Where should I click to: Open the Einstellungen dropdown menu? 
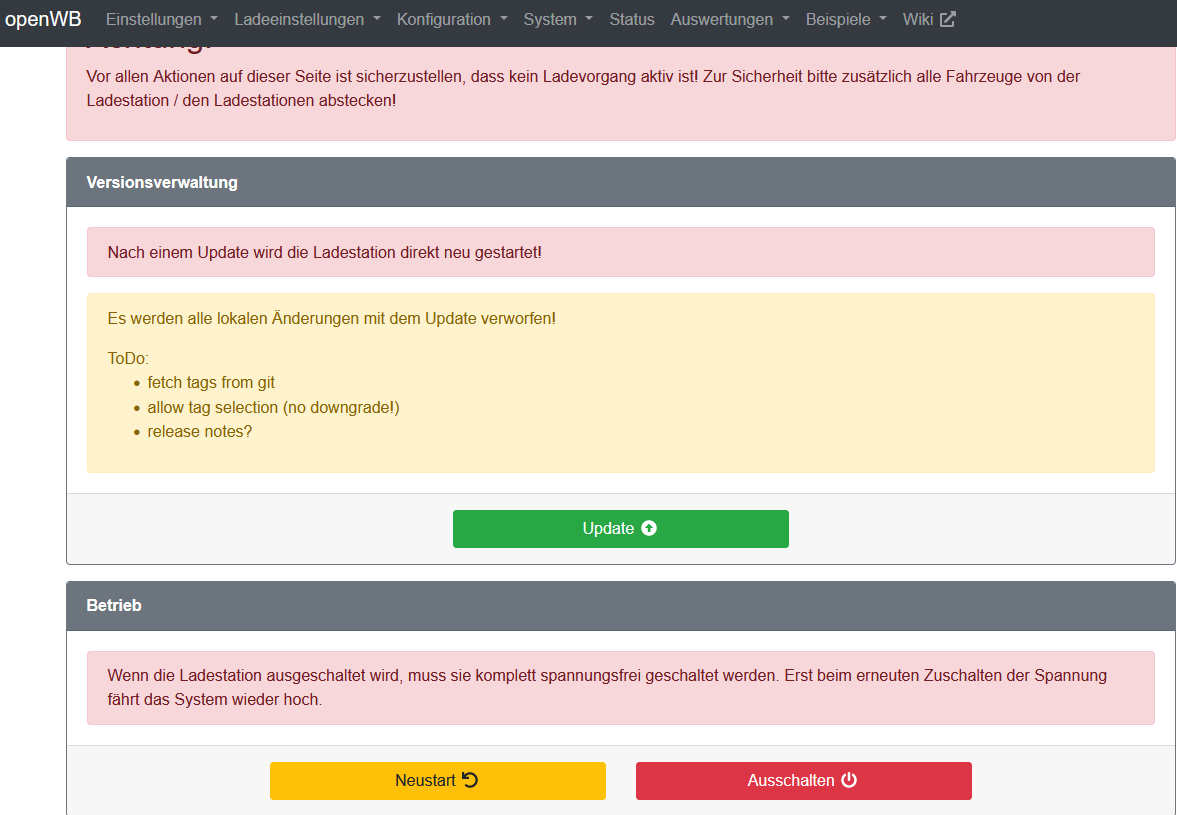[161, 20]
